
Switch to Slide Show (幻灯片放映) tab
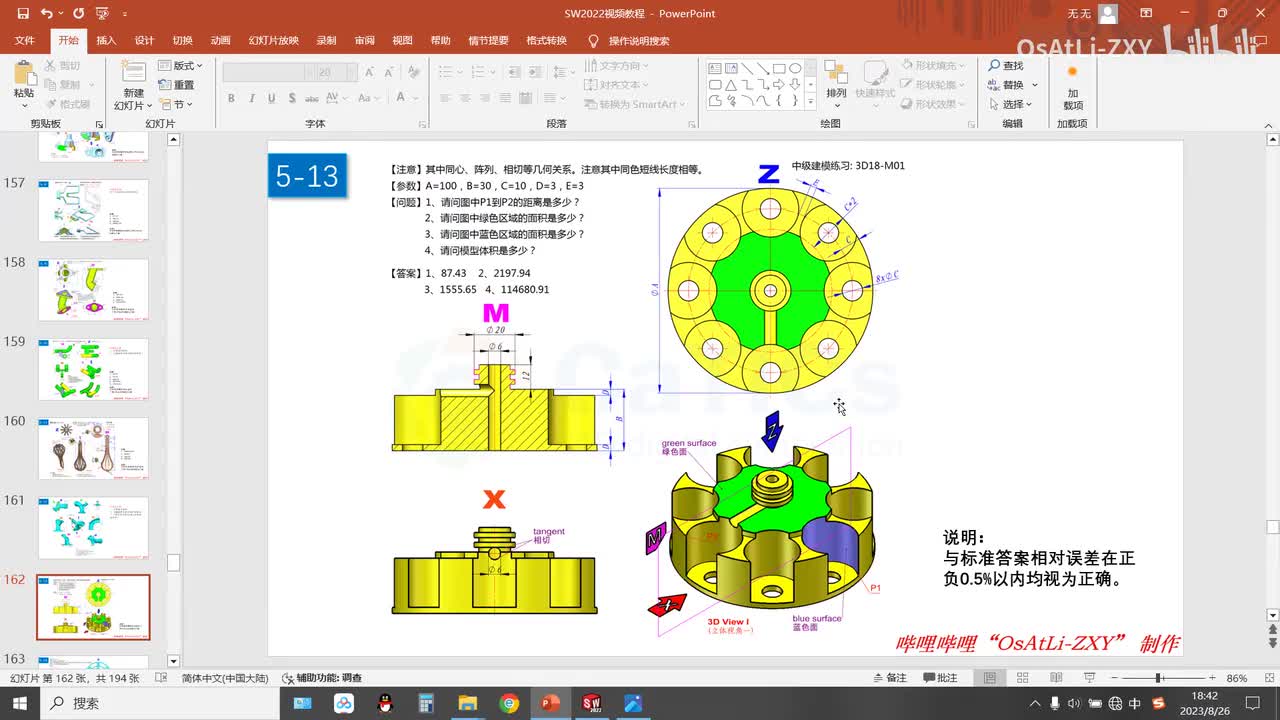pyautogui.click(x=274, y=41)
